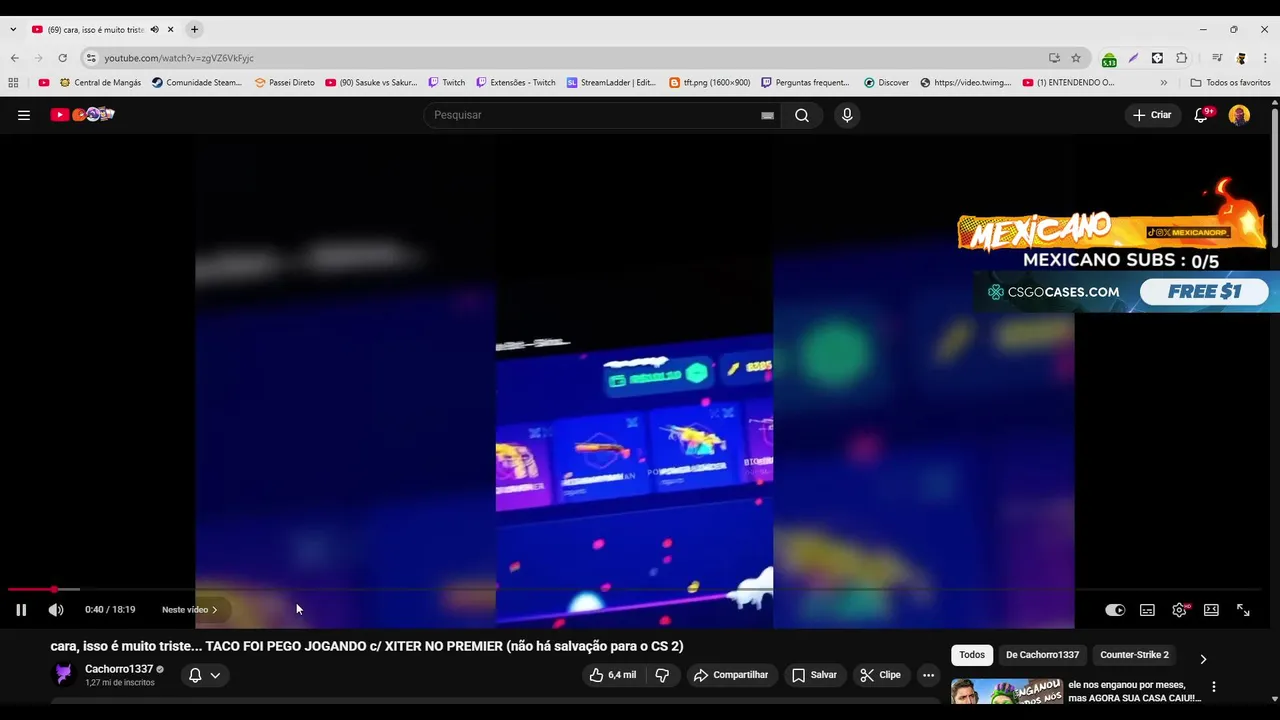Open on-screen keyboard icon in search box
The height and width of the screenshot is (720, 1280).
[x=767, y=115]
